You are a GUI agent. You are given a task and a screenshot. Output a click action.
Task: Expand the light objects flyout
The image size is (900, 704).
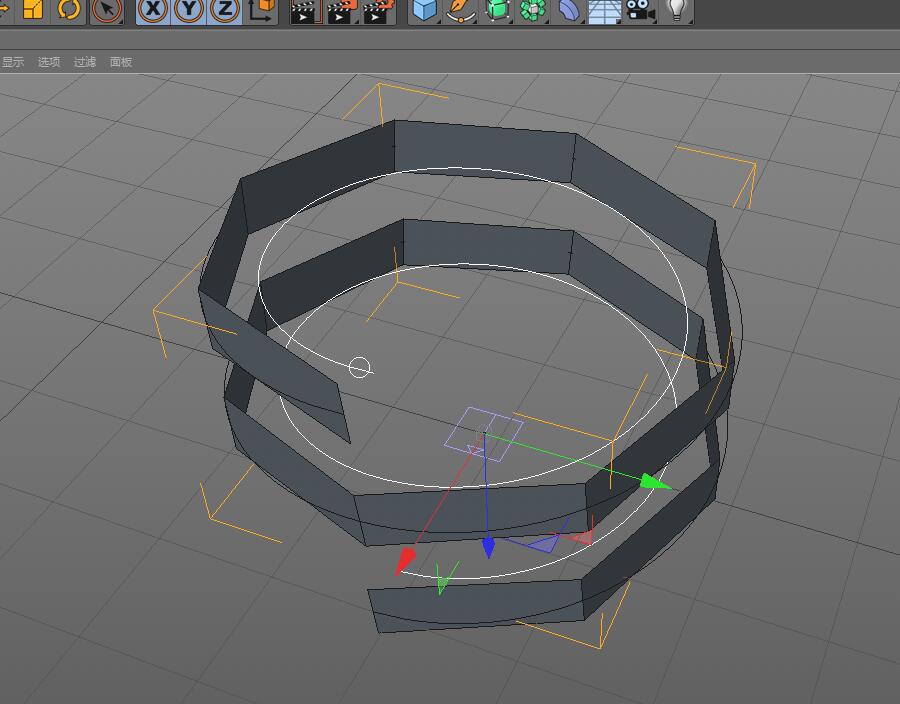(x=678, y=10)
